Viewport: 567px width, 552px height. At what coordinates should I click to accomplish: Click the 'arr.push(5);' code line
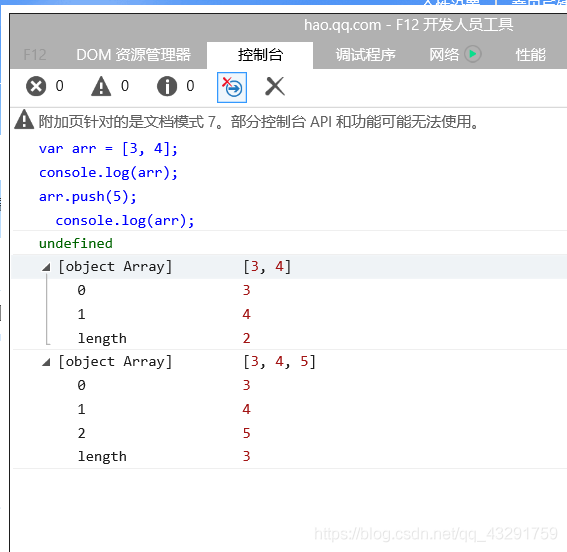(88, 197)
